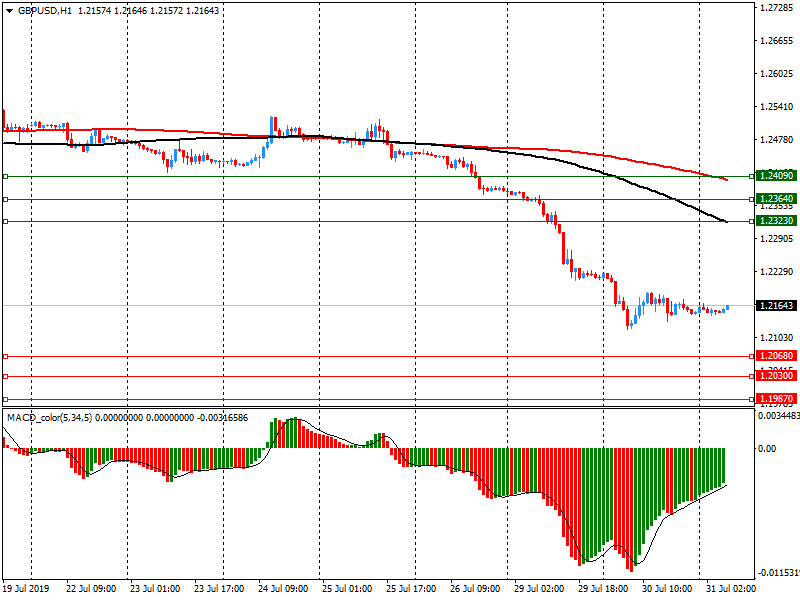800x600 pixels.
Task: Click the 25 Jul 17:00 time label
Action: (411, 589)
